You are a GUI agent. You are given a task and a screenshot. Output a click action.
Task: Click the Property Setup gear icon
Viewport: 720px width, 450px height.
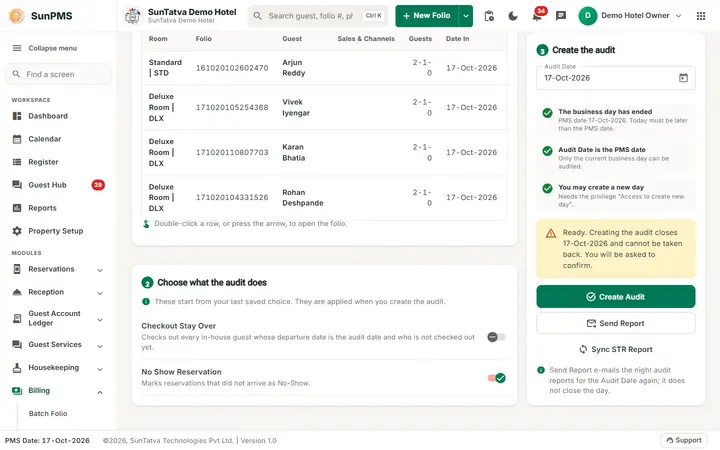(17, 231)
